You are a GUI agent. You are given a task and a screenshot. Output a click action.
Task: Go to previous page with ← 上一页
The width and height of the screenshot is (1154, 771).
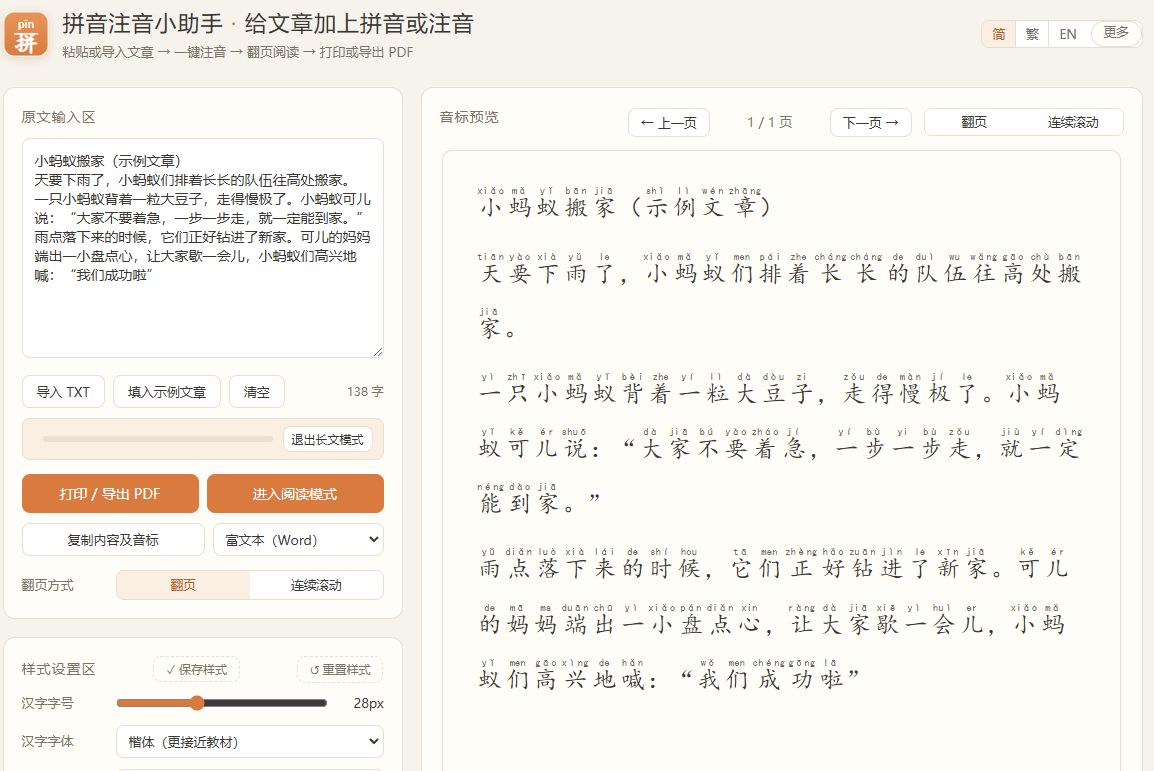669,123
